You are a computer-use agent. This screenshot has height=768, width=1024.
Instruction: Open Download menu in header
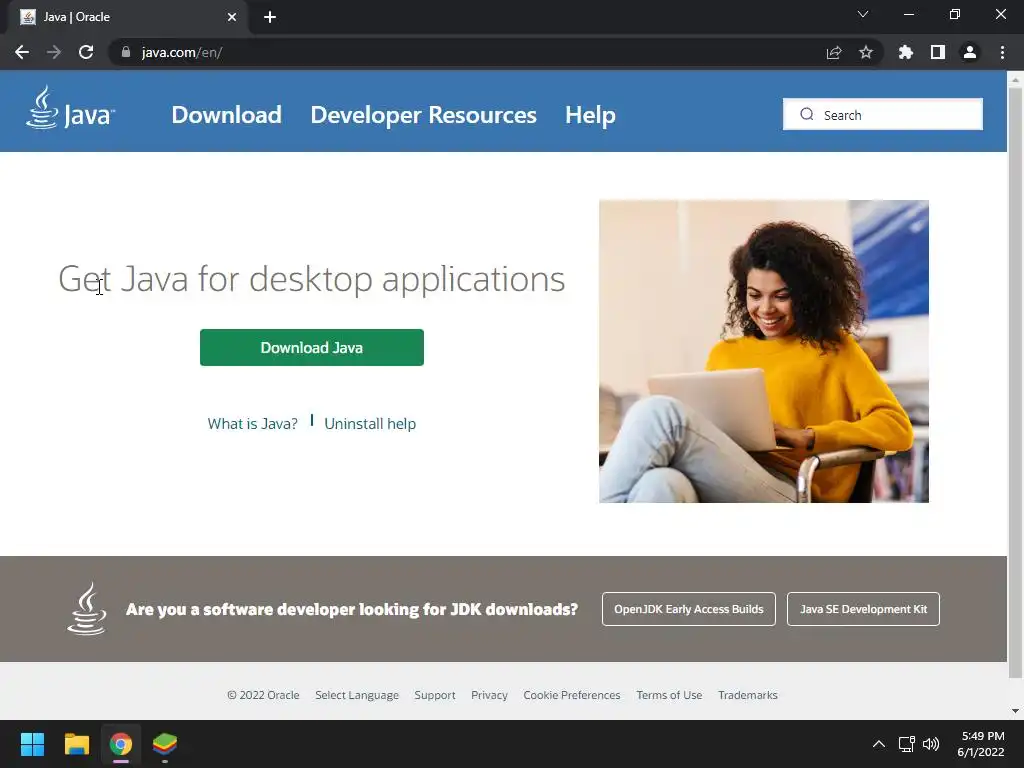pos(227,115)
